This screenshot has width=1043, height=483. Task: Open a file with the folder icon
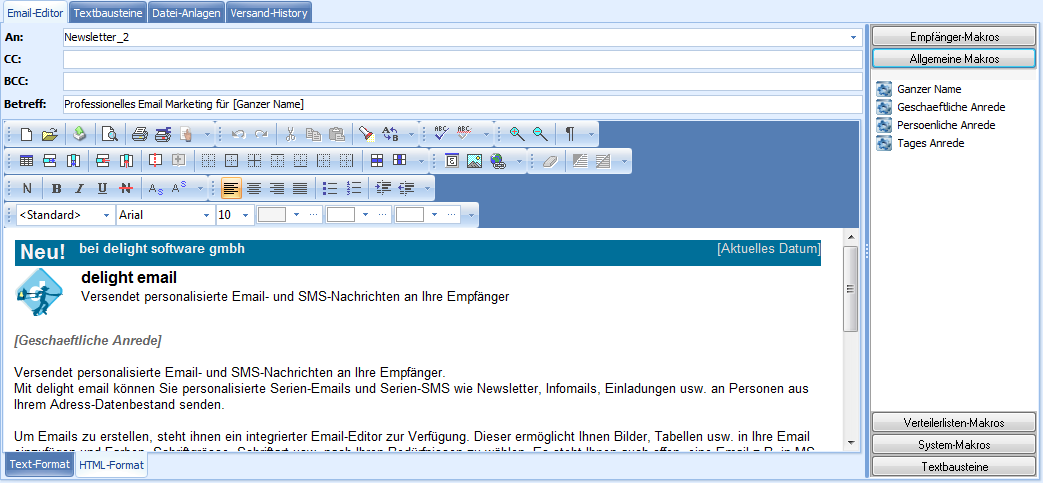pyautogui.click(x=49, y=134)
